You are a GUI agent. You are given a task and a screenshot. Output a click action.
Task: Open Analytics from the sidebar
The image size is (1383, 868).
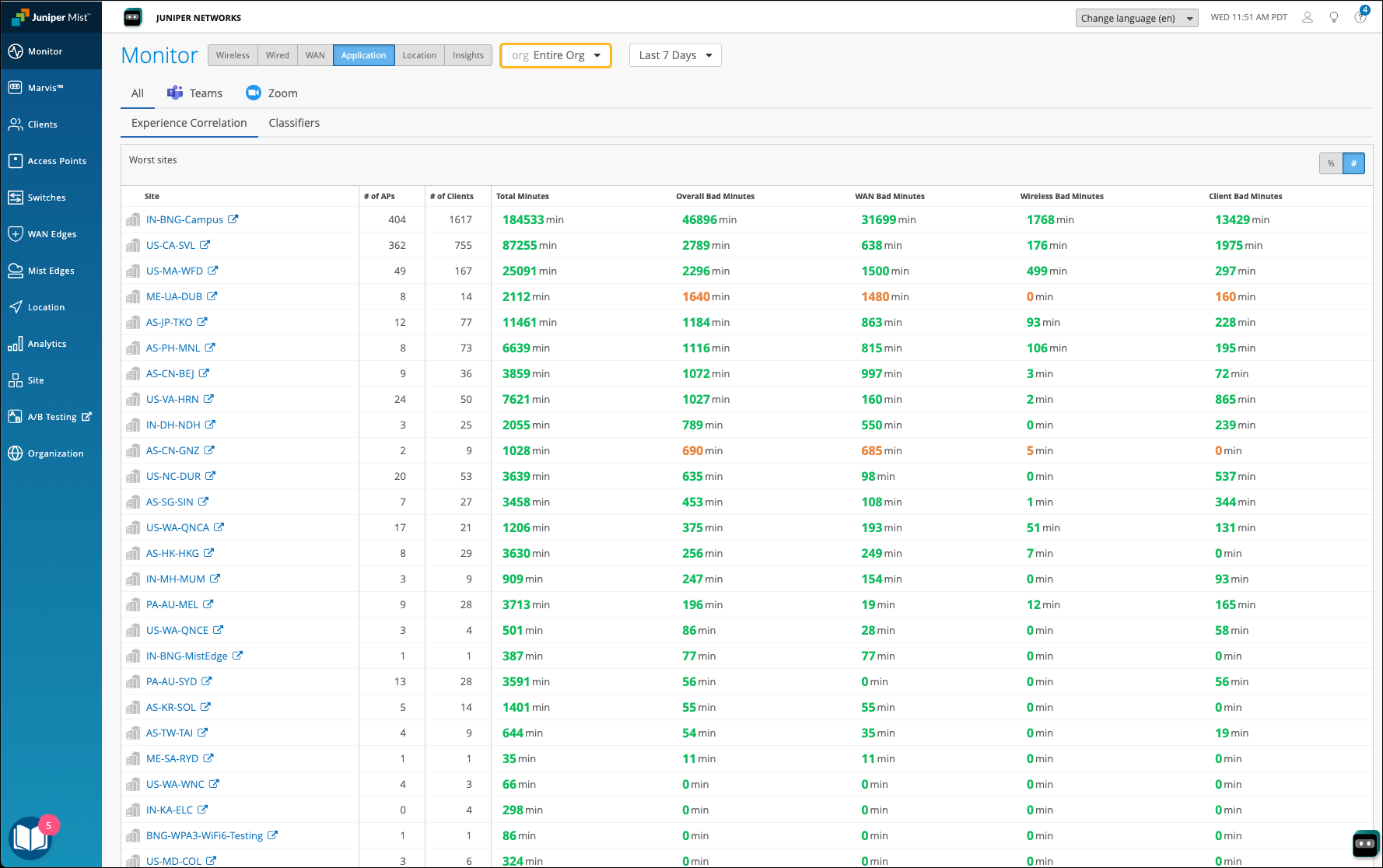click(x=47, y=344)
